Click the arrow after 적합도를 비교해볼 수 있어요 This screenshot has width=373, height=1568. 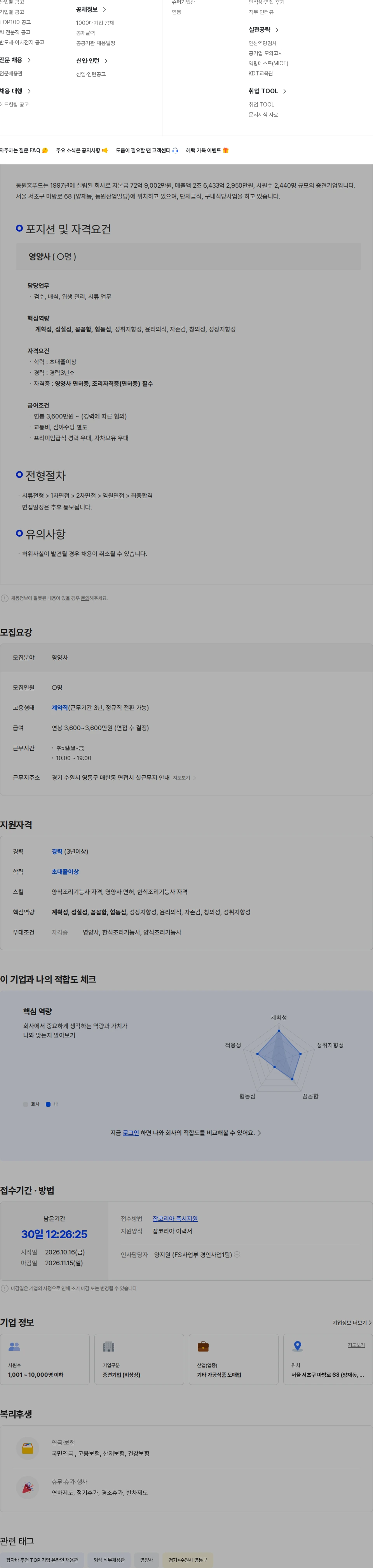(259, 1133)
